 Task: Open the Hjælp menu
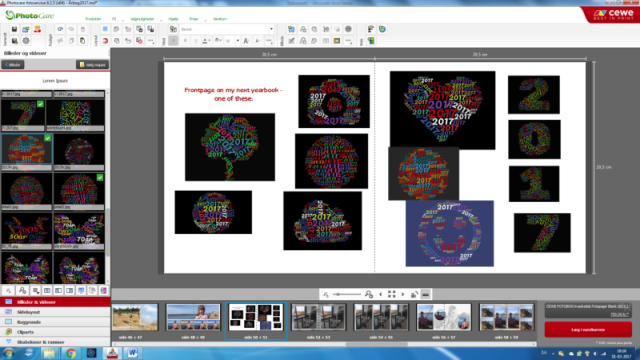coord(173,19)
